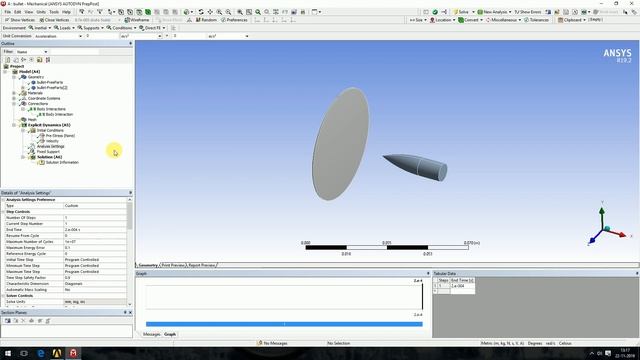640x360 pixels.
Task: Close the Section Planes panel
Action: point(130,312)
